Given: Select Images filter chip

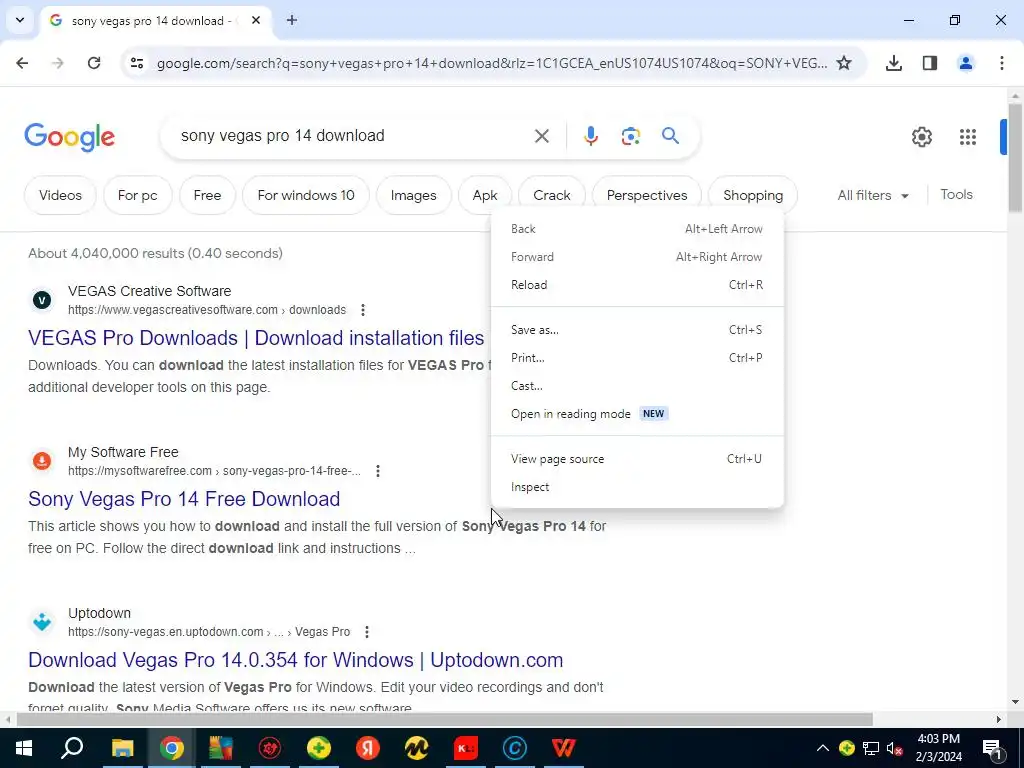Looking at the screenshot, I should [x=413, y=195].
